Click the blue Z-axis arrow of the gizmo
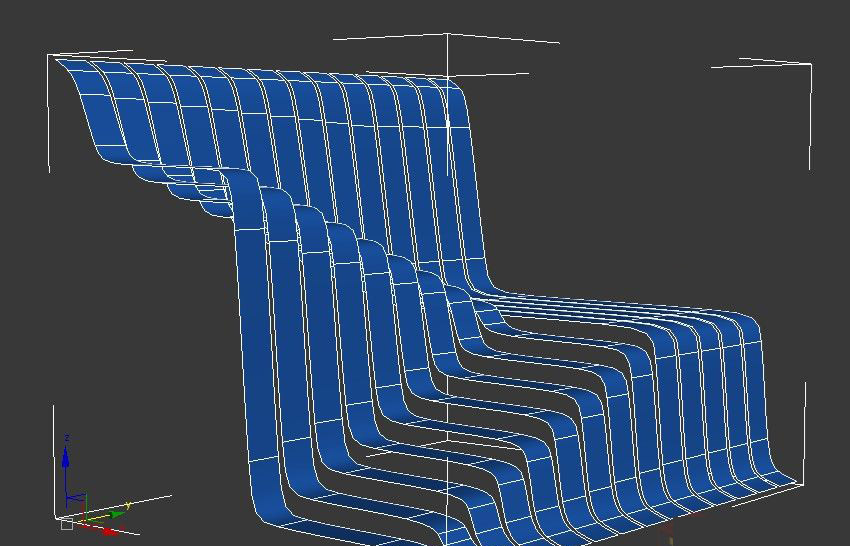Screen dimensions: 850x546 tap(66, 458)
